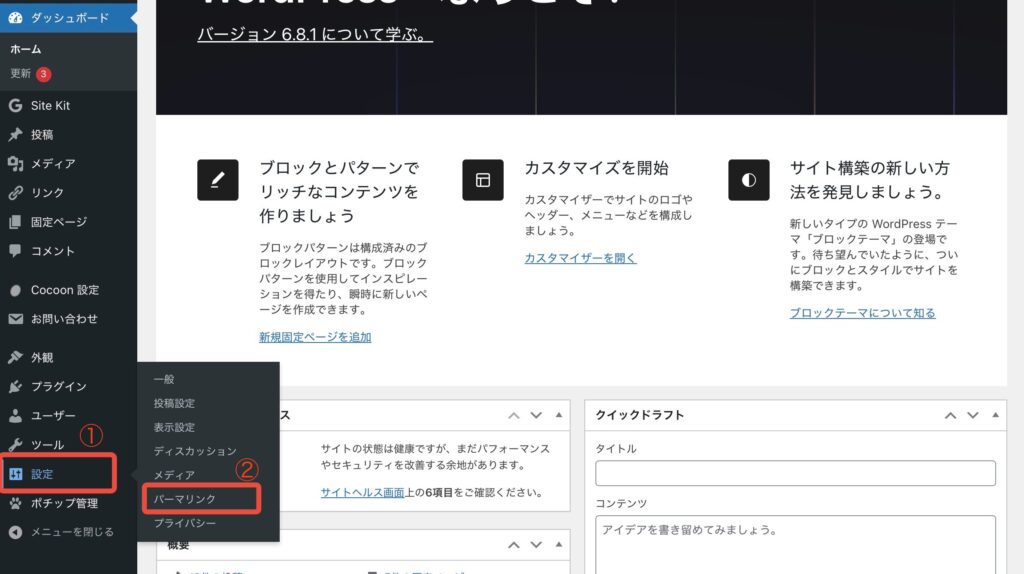Collapse menu using the メニューを閉じる arrow icon
Viewport: 1024px width, 574px height.
(x=15, y=532)
